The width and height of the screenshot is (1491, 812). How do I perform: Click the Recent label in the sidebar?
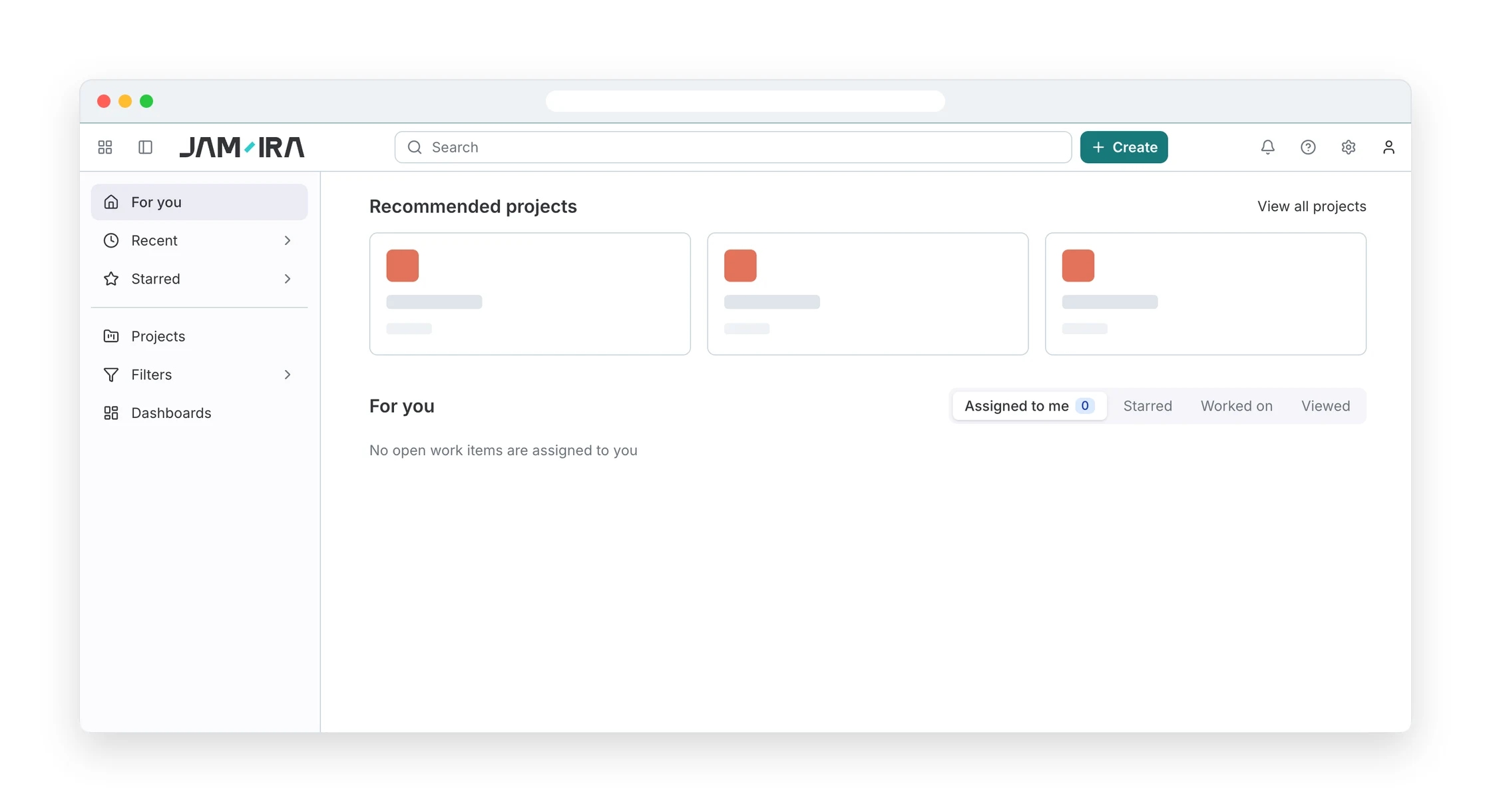[x=154, y=240]
